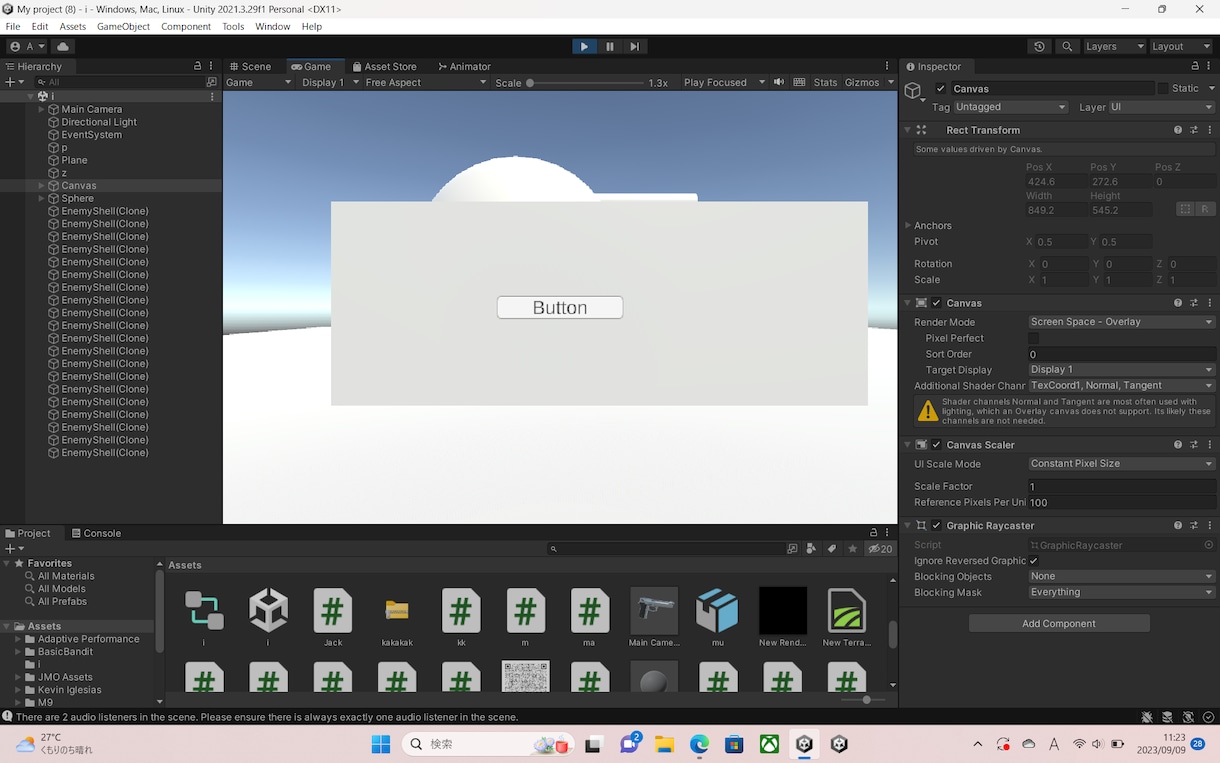
Task: Toggle the Stats overlay
Action: click(825, 82)
